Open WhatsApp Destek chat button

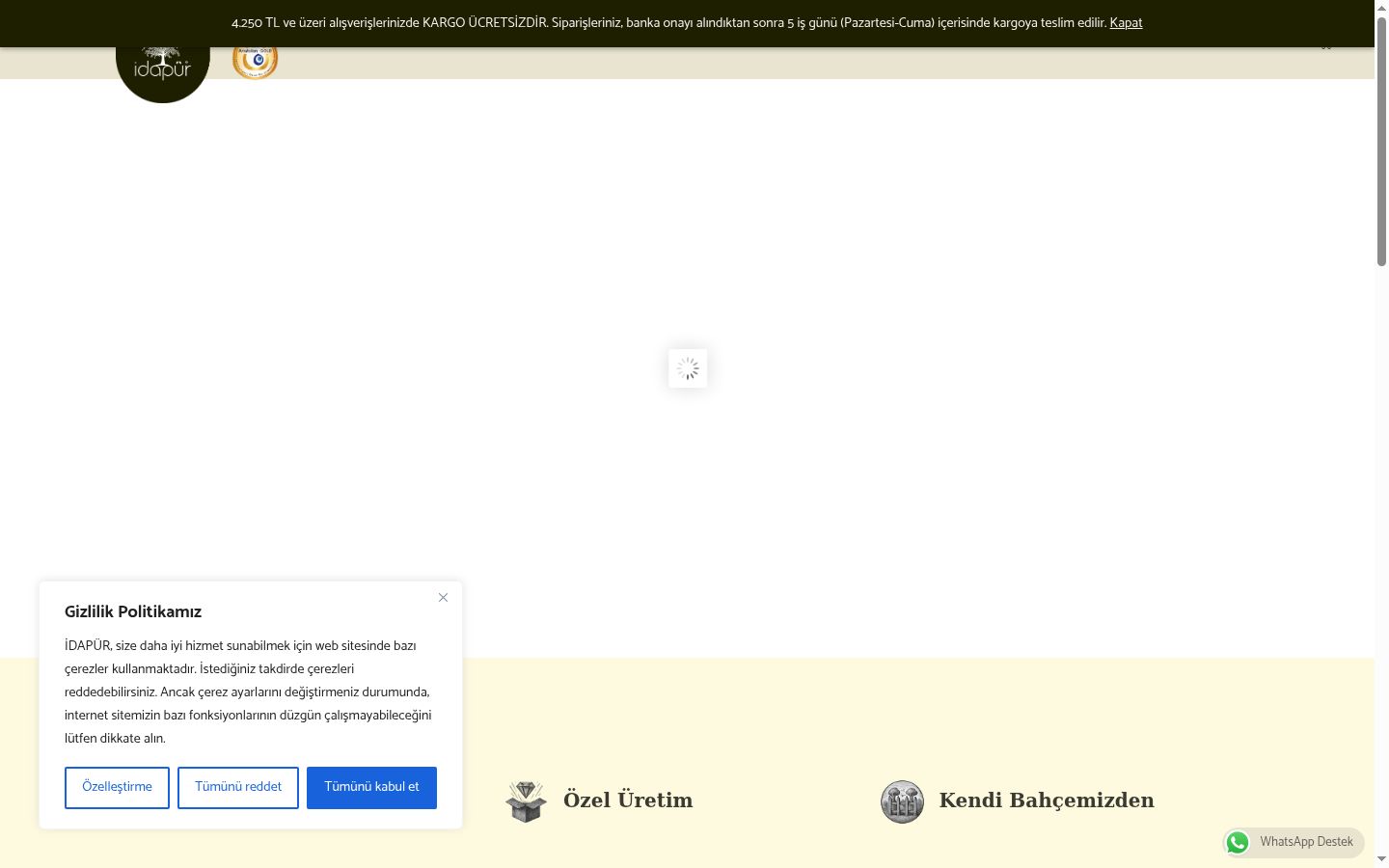coord(1294,842)
